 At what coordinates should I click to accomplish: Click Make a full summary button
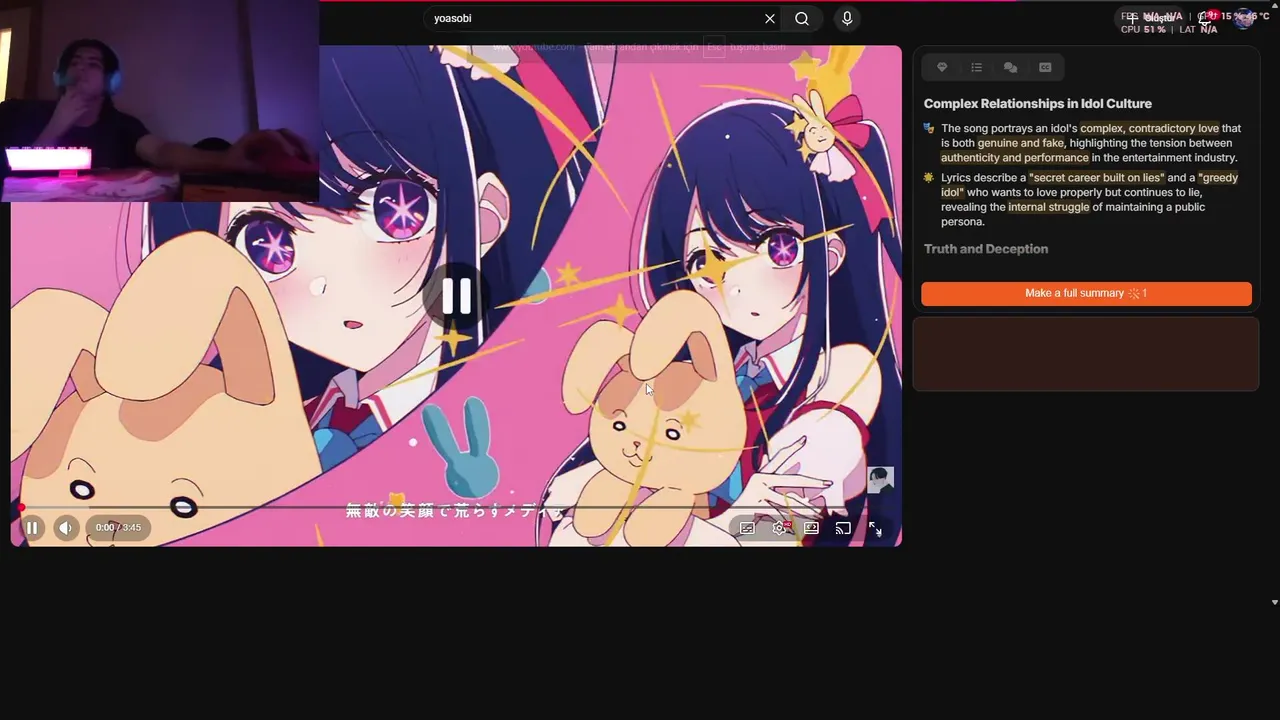point(1086,293)
